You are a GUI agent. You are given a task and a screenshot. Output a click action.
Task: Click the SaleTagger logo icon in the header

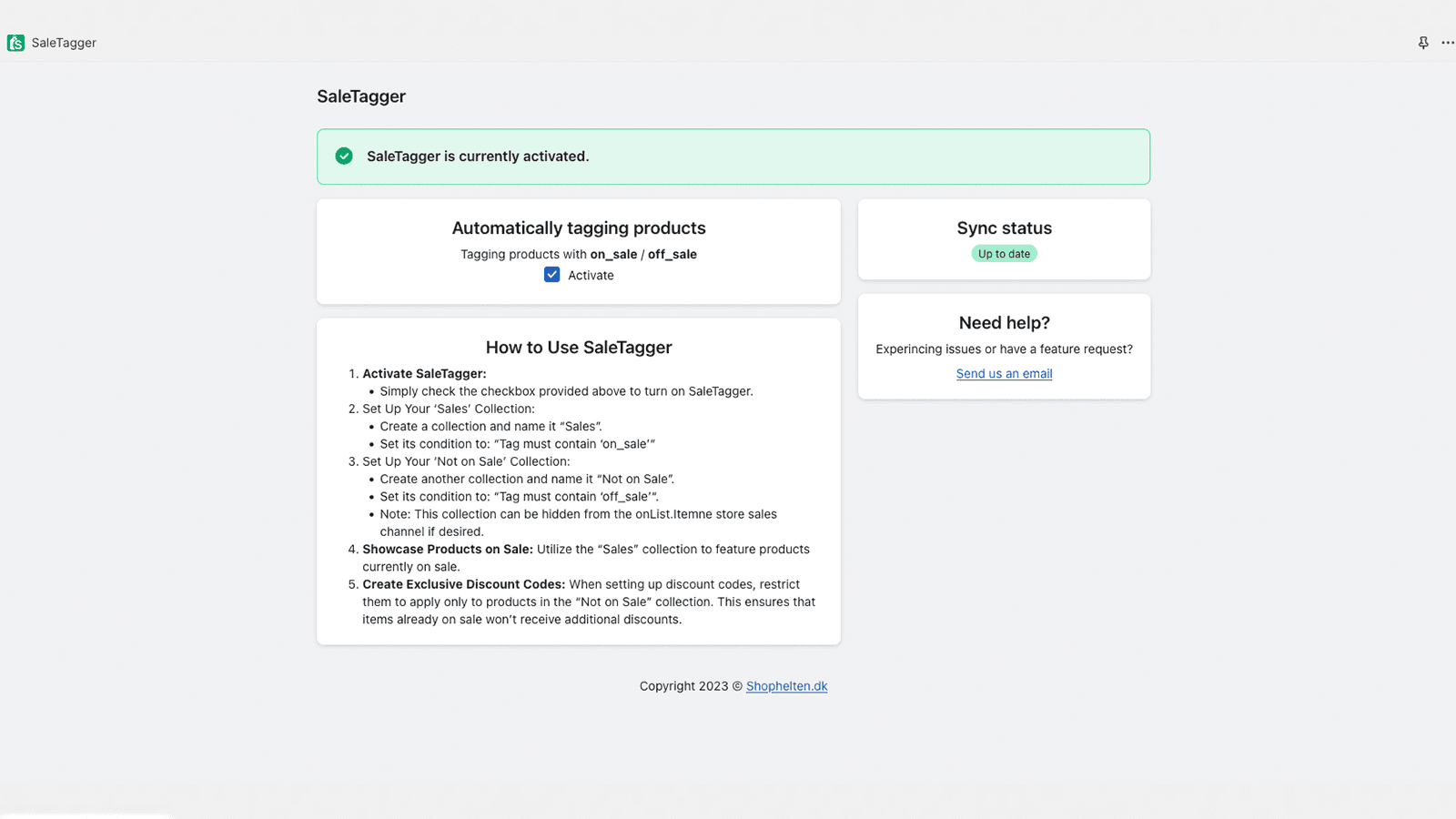15,42
